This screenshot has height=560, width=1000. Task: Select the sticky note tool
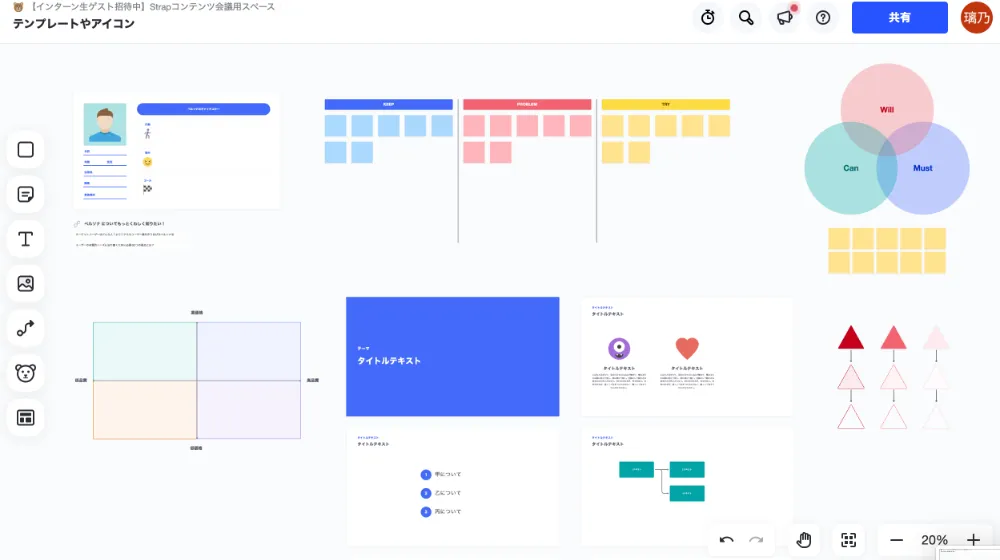(26, 195)
